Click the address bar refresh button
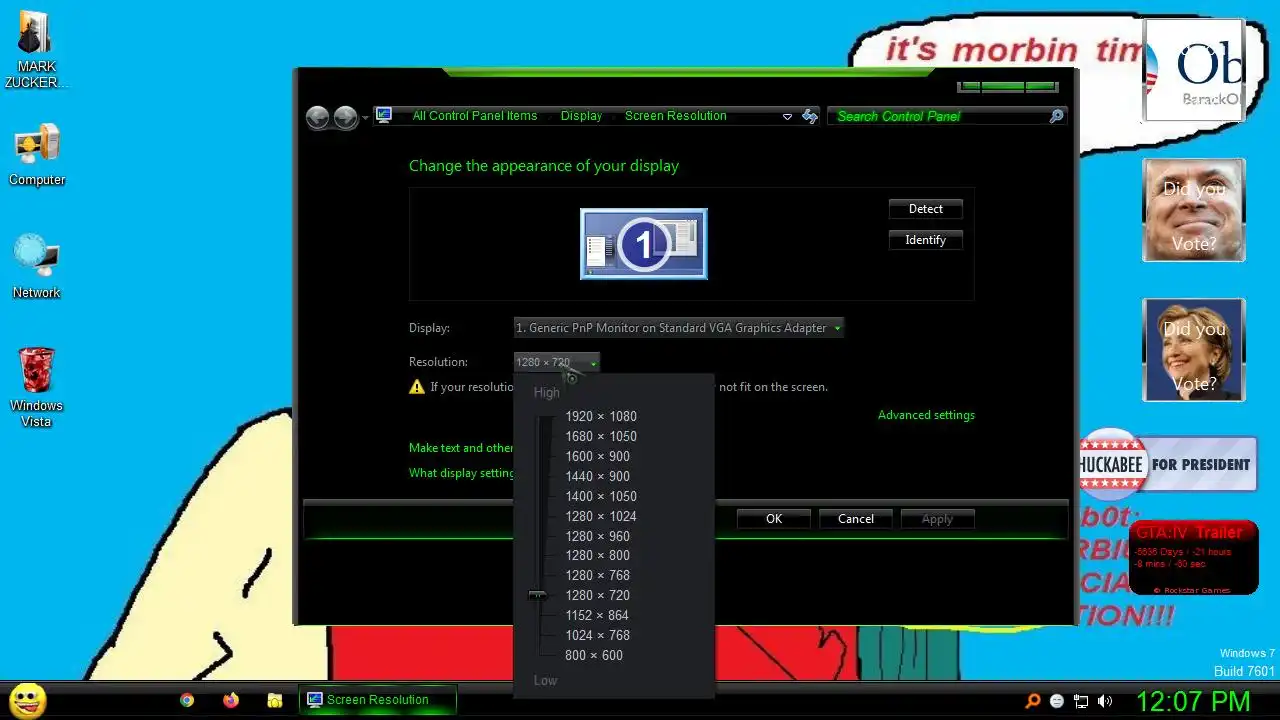The height and width of the screenshot is (720, 1280). coord(810,117)
